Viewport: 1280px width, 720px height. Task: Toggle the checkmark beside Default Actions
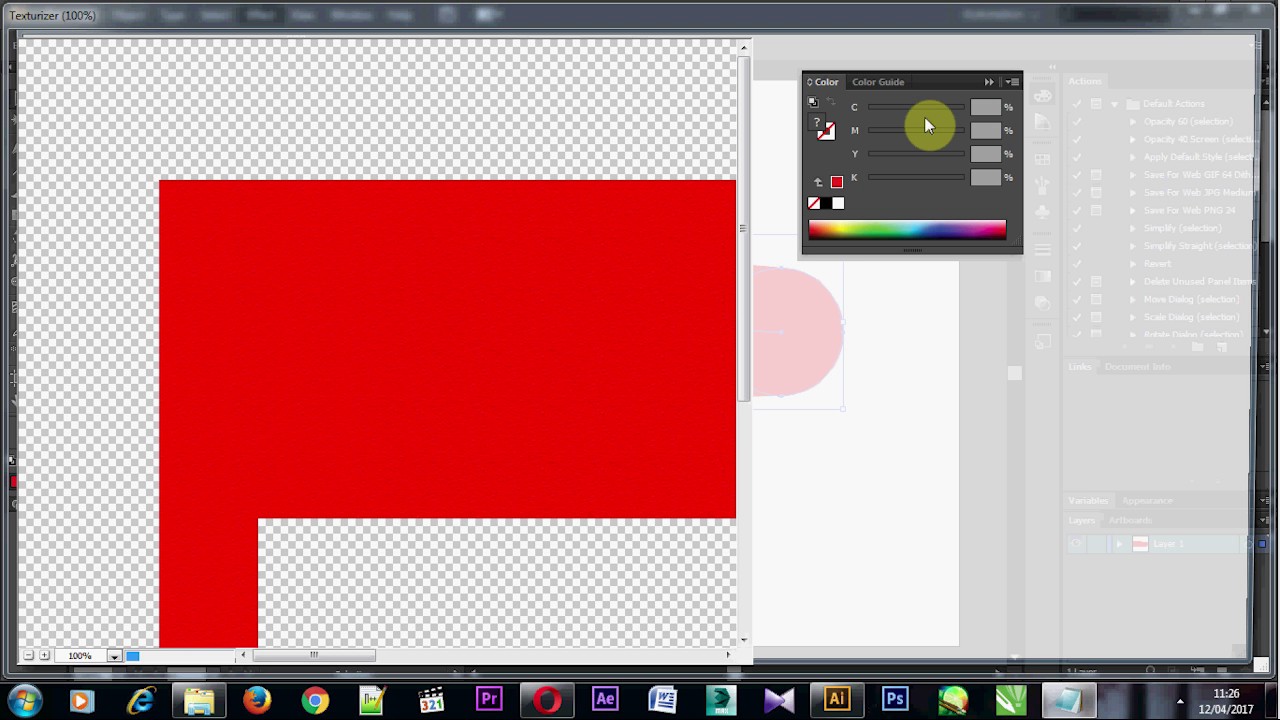coord(1077,104)
